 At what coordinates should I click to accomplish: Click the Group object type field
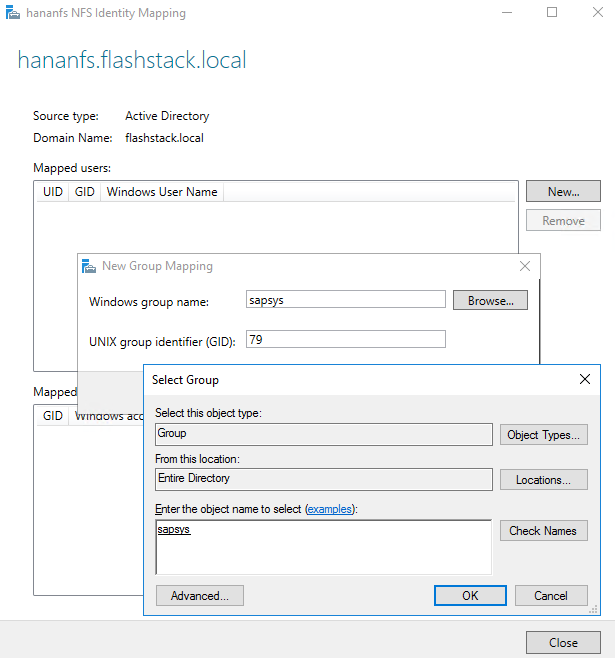coord(324,434)
